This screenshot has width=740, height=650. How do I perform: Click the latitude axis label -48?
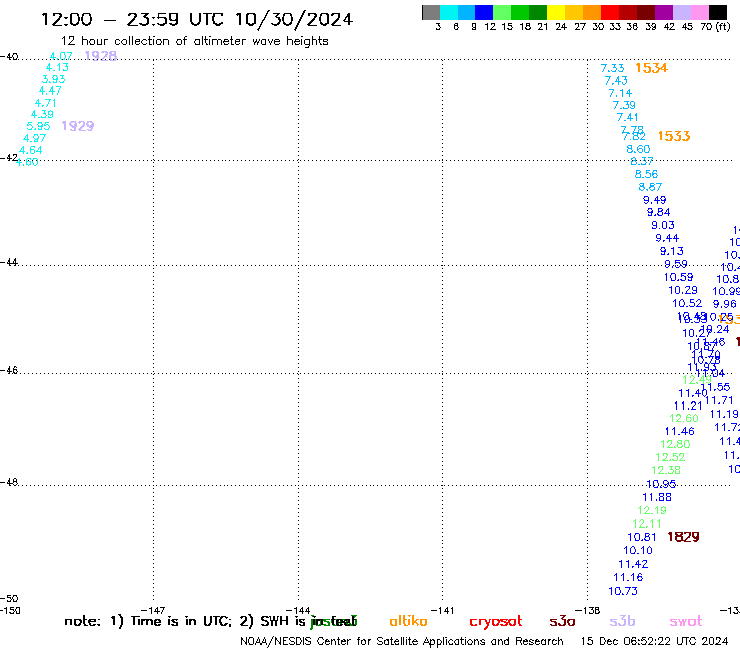pos(9,482)
